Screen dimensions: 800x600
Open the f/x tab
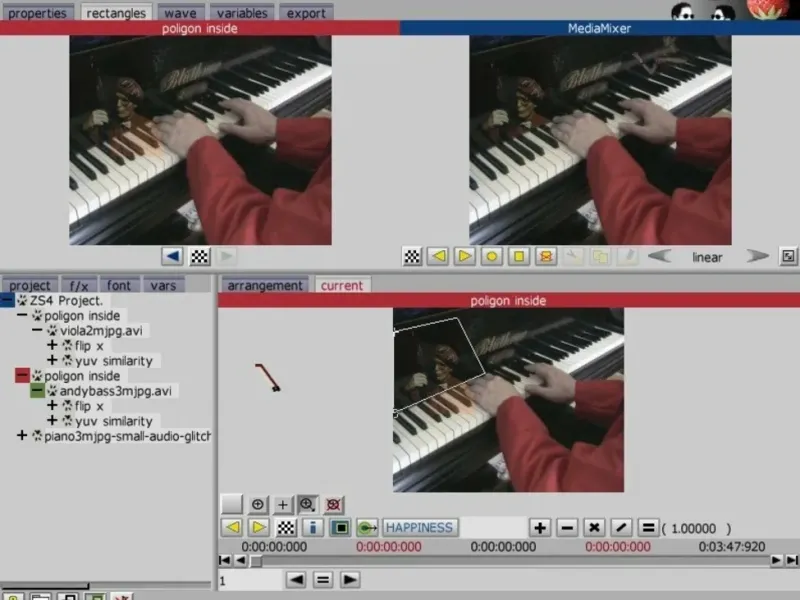[79, 285]
